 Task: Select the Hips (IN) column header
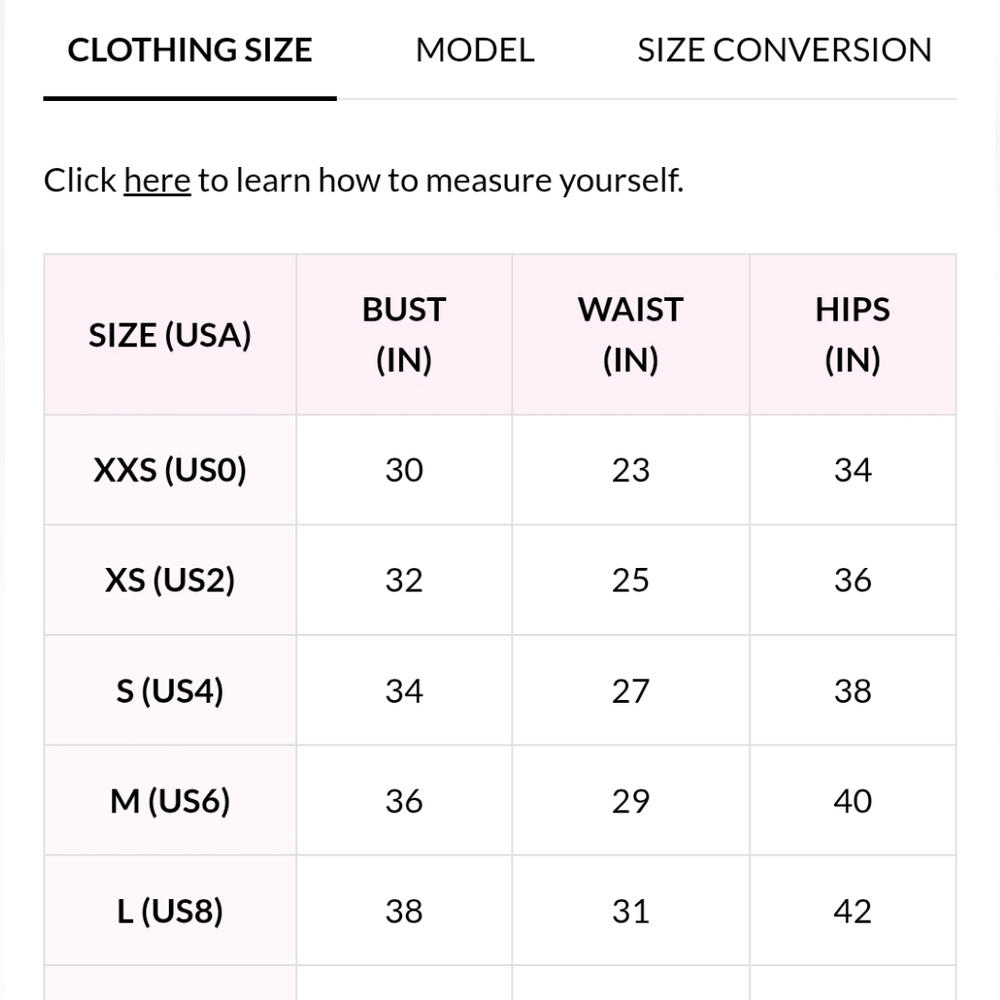point(852,335)
